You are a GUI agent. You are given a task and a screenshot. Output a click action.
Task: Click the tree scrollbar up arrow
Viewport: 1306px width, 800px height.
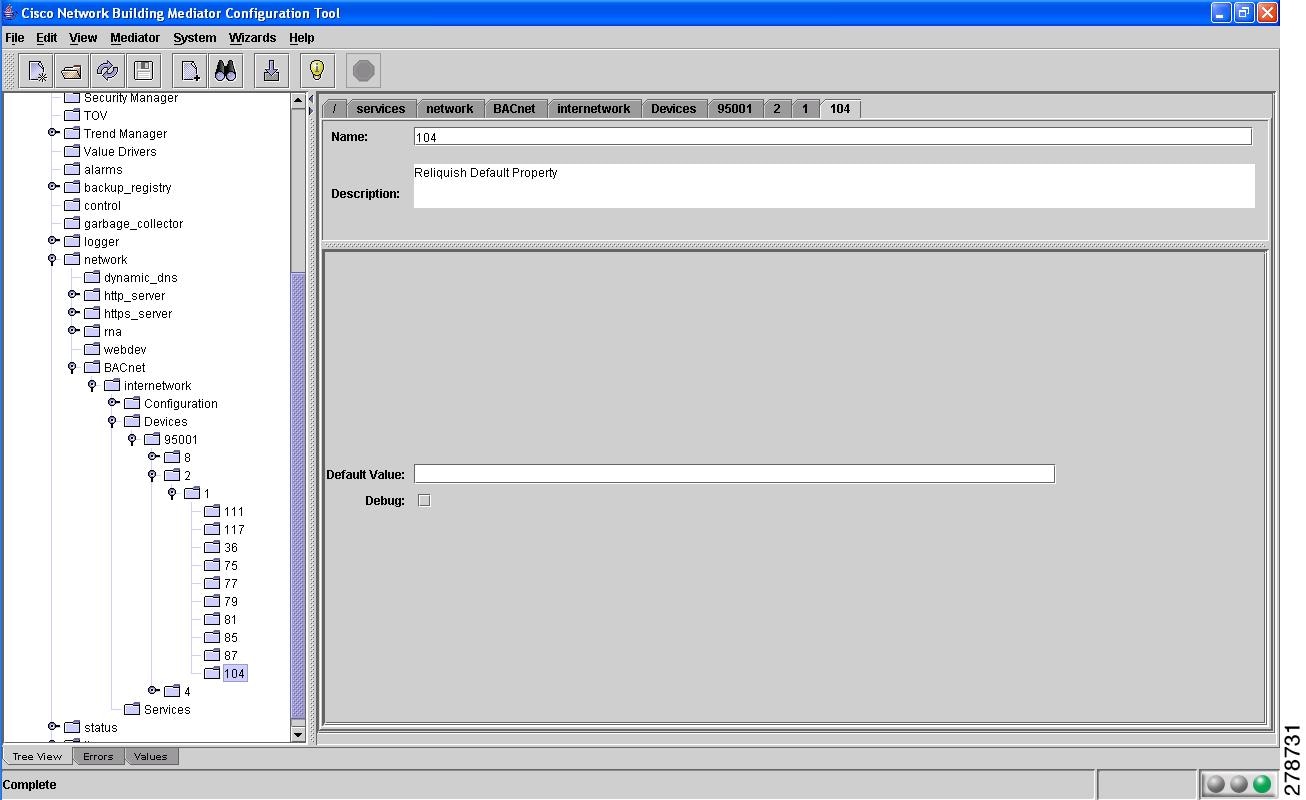(297, 100)
